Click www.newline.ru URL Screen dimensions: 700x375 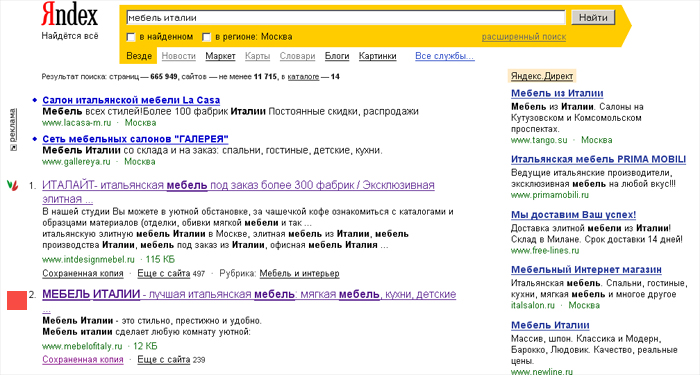542,371
